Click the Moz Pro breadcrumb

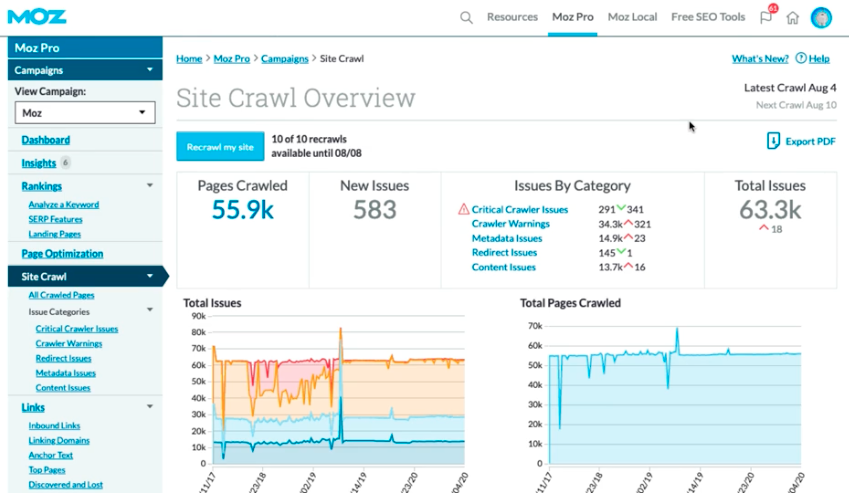(232, 58)
